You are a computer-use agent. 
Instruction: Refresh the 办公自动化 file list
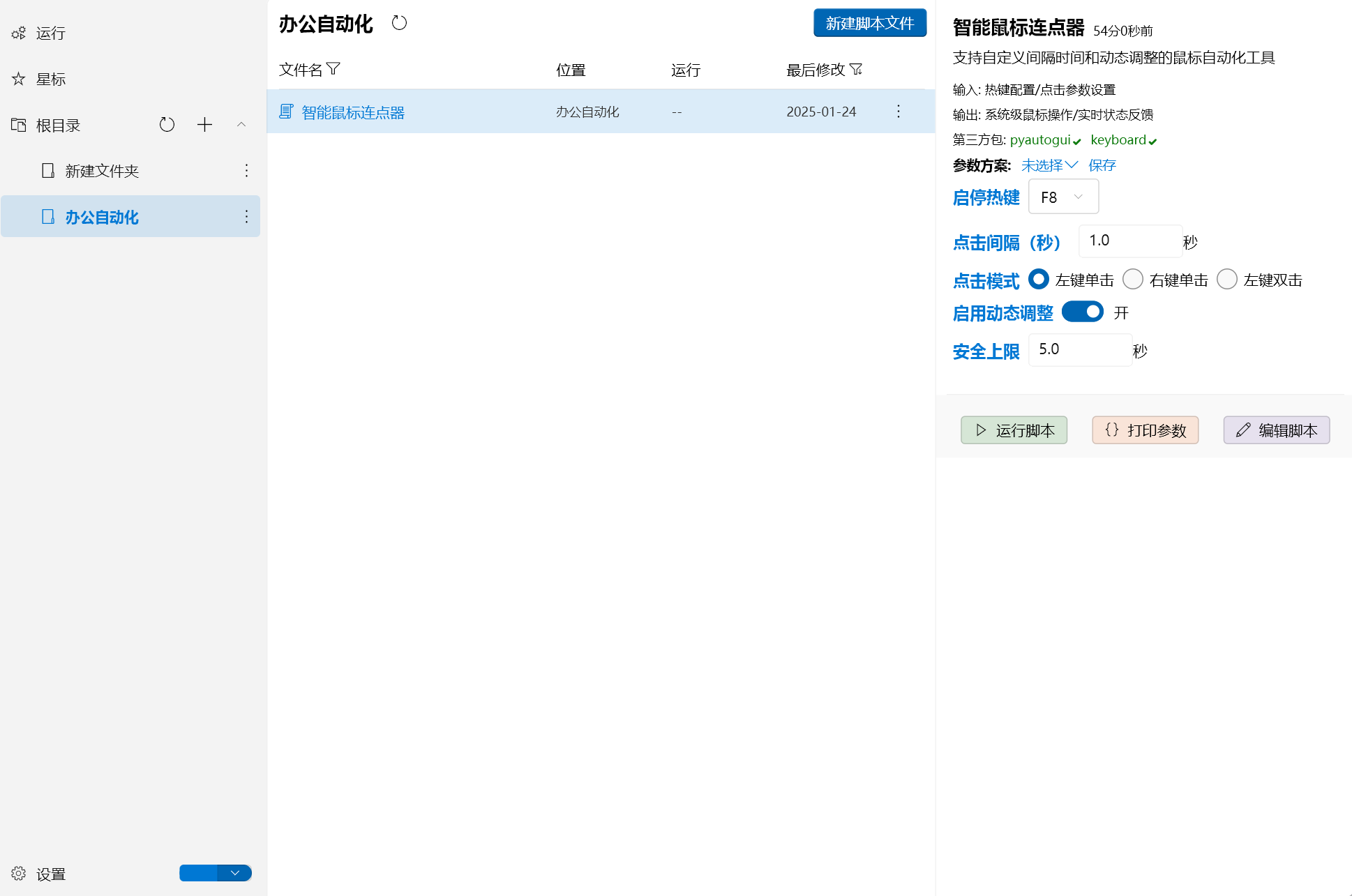pos(399,23)
